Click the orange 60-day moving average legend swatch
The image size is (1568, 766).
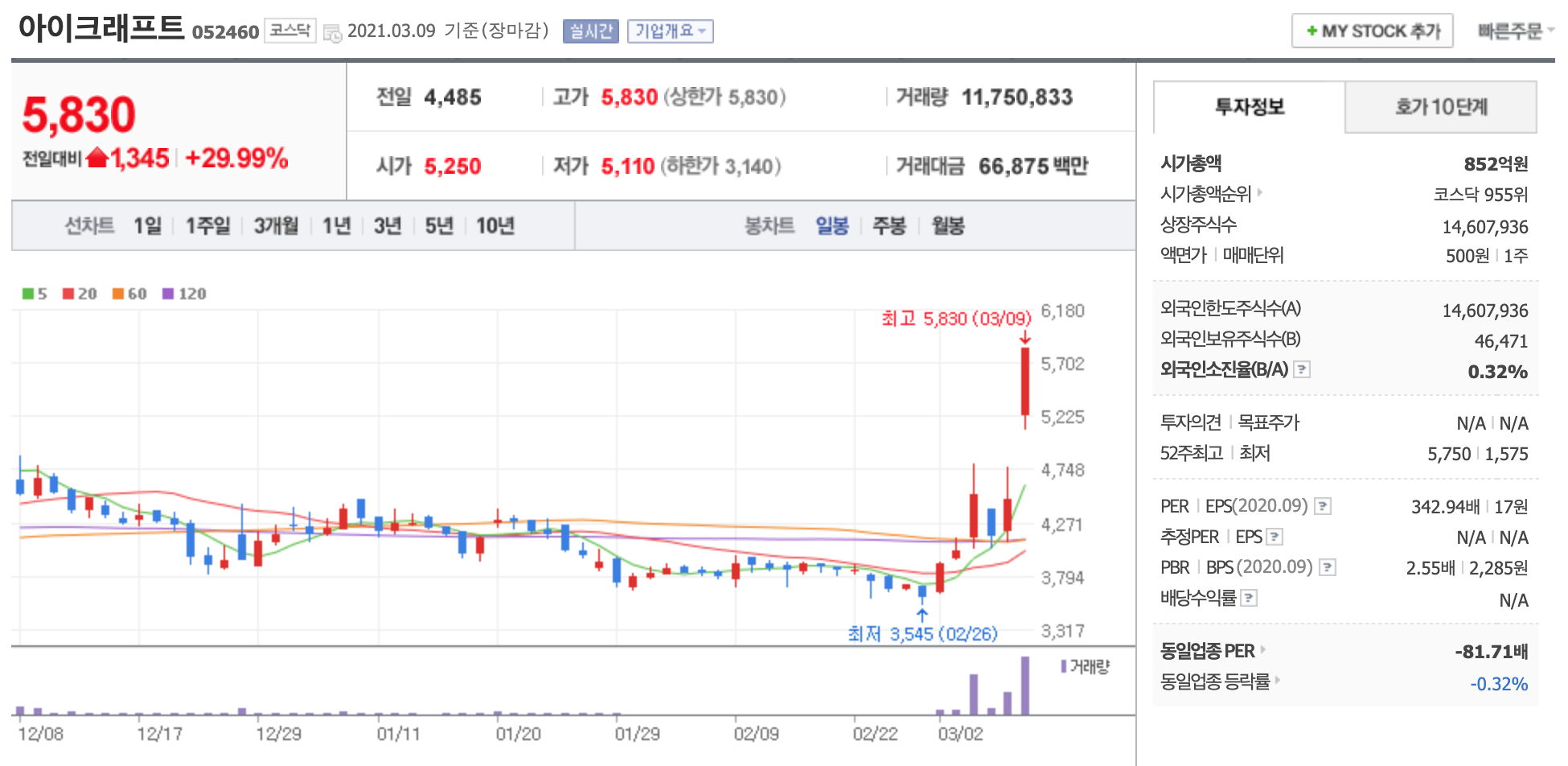pos(118,294)
